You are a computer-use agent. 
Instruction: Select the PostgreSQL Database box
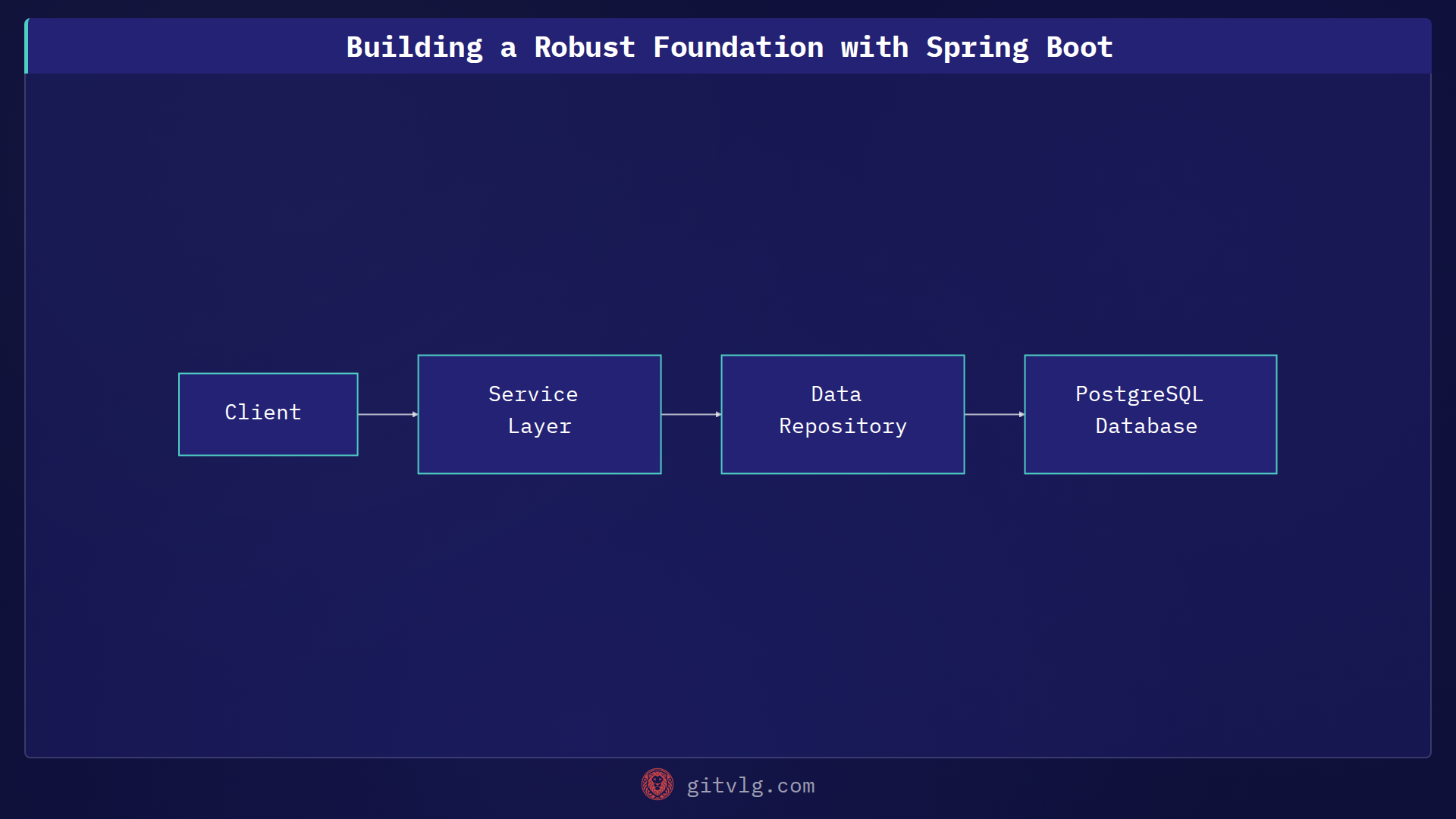(1150, 414)
